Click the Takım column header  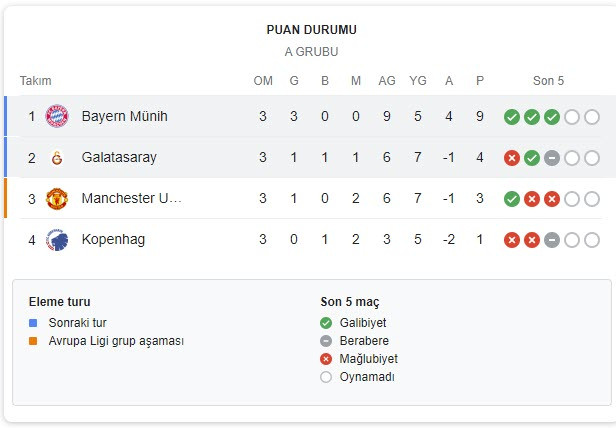35,81
